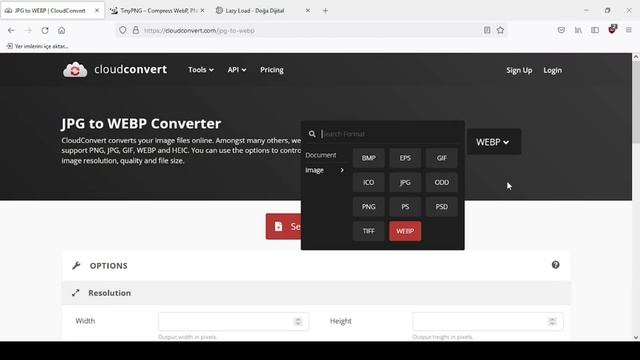Choose TIFF format

(369, 231)
